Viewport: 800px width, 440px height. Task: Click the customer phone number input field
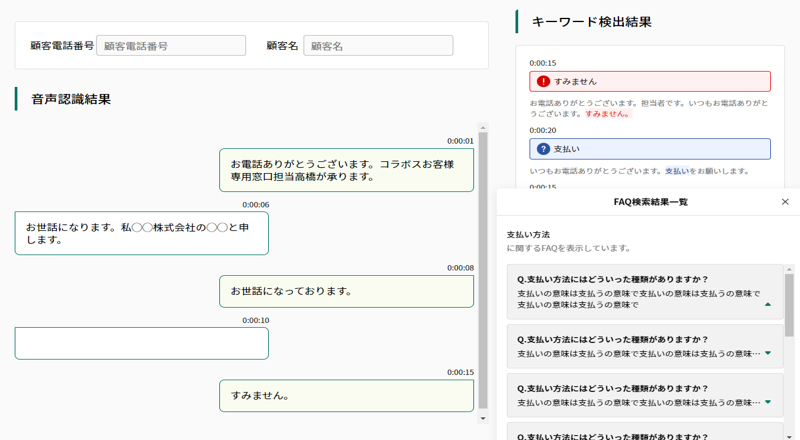point(171,45)
